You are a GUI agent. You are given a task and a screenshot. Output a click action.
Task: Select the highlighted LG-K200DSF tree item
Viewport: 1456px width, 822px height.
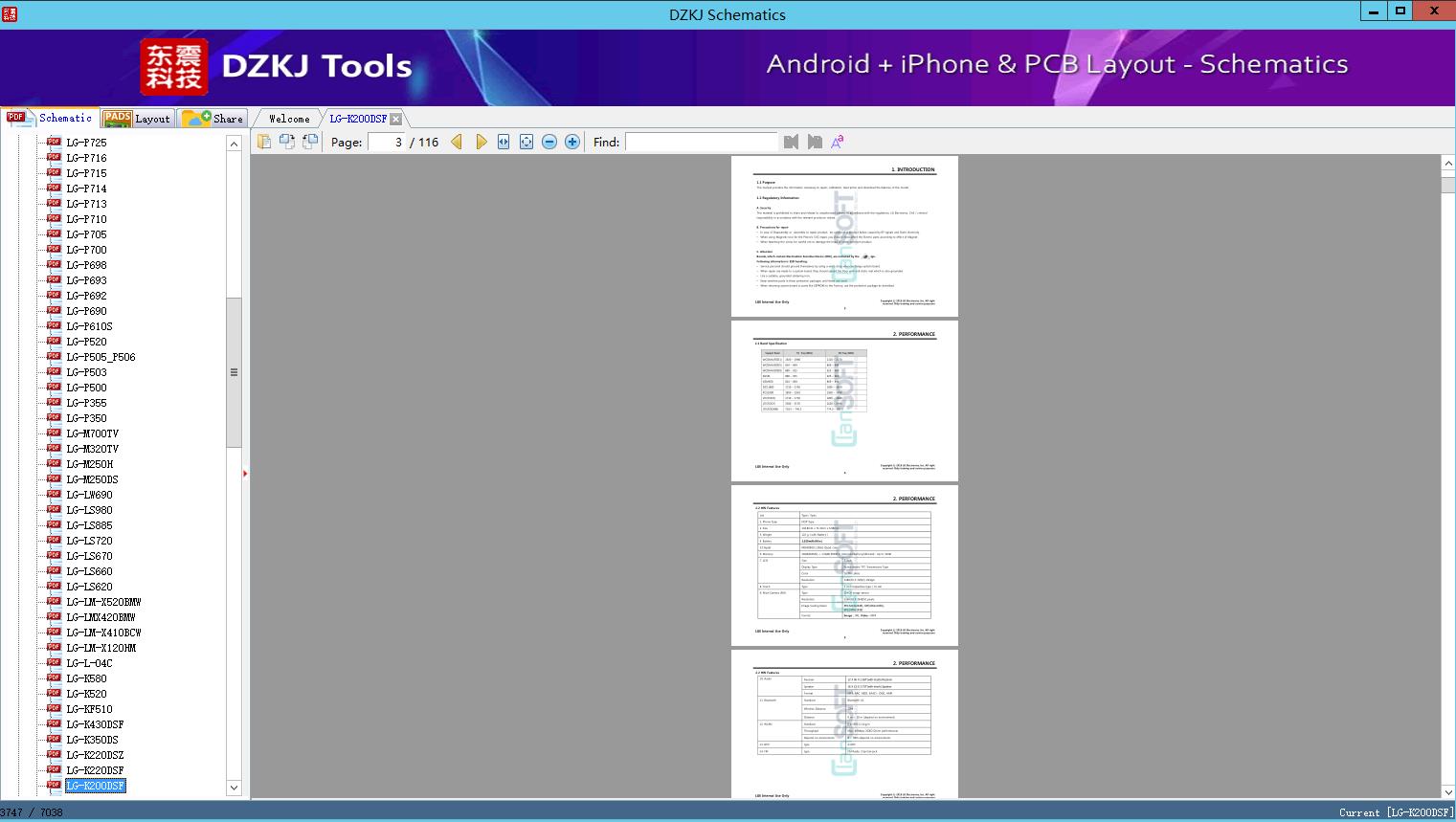[96, 786]
